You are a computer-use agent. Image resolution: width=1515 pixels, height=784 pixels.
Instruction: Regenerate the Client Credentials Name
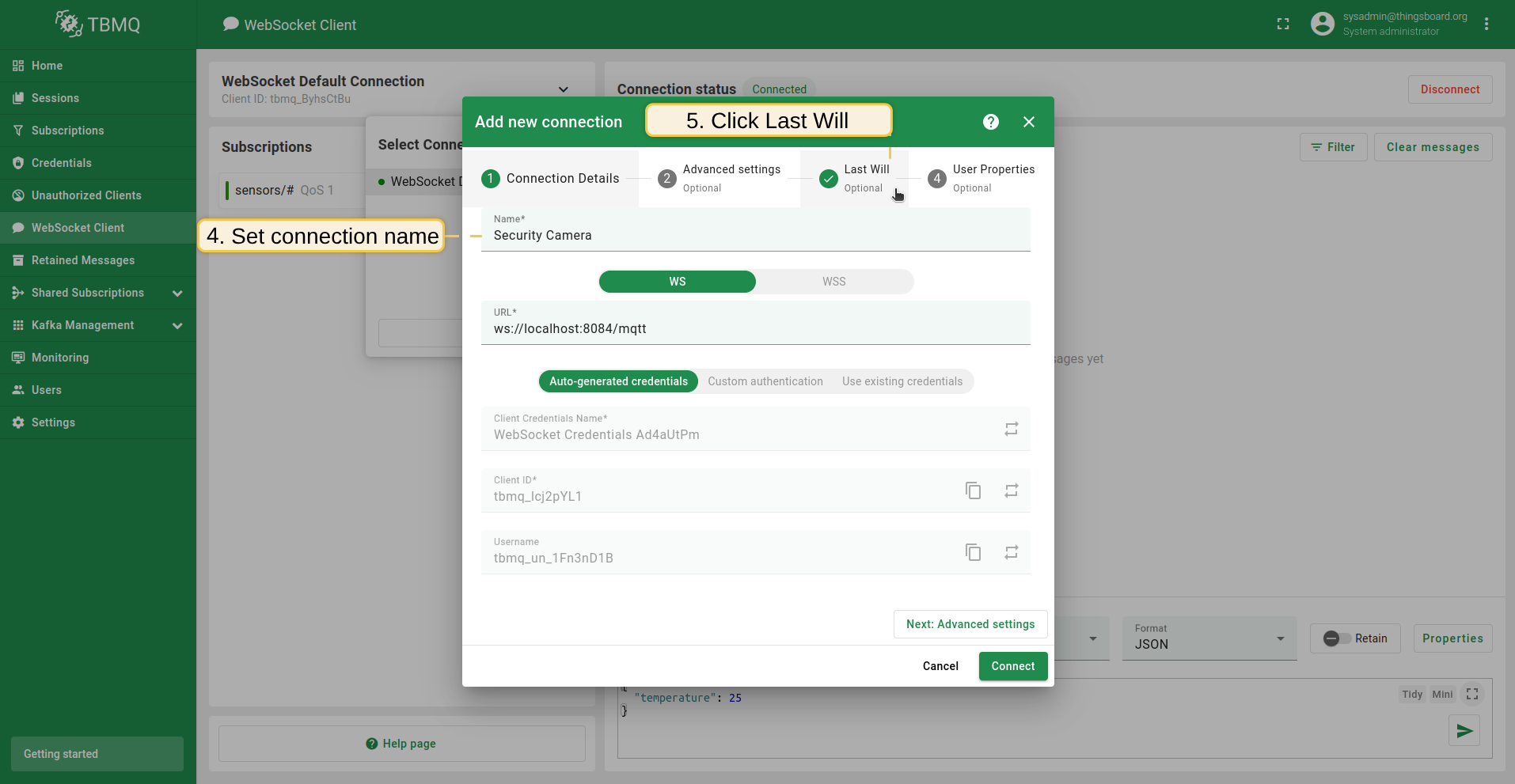(x=1011, y=429)
